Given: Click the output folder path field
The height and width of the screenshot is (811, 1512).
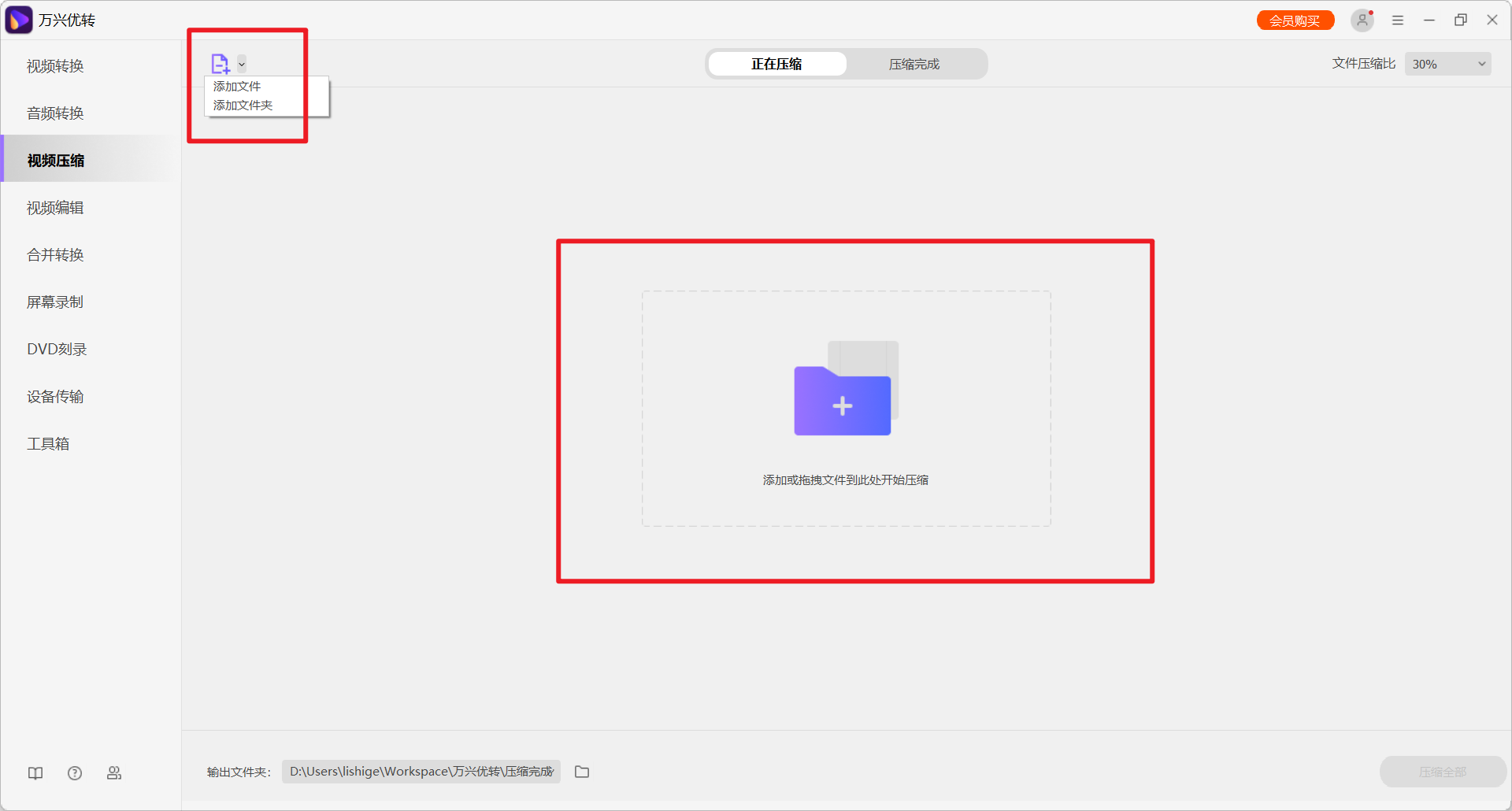Looking at the screenshot, I should pos(421,772).
